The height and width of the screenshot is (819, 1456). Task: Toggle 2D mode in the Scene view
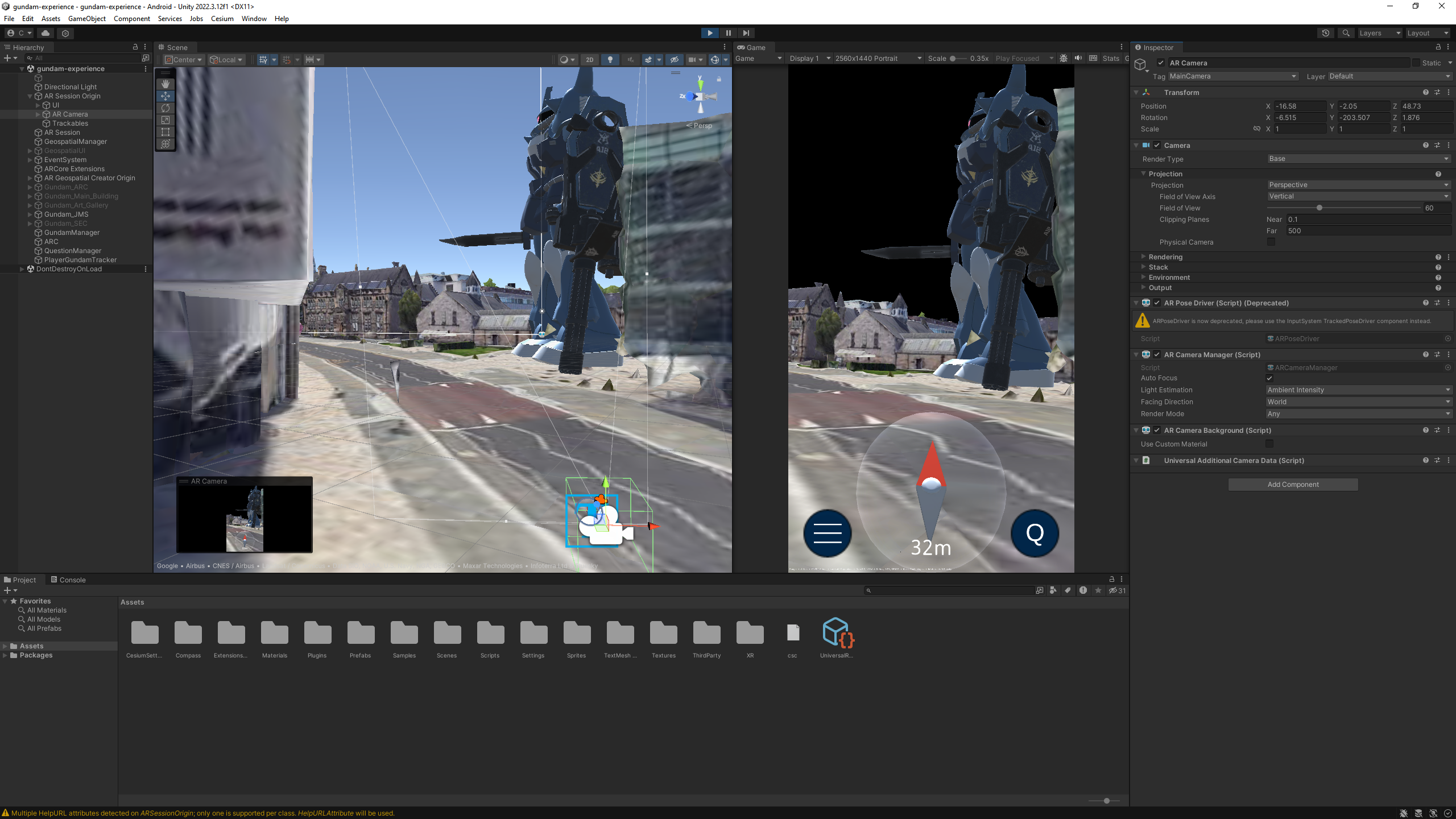(x=589, y=59)
